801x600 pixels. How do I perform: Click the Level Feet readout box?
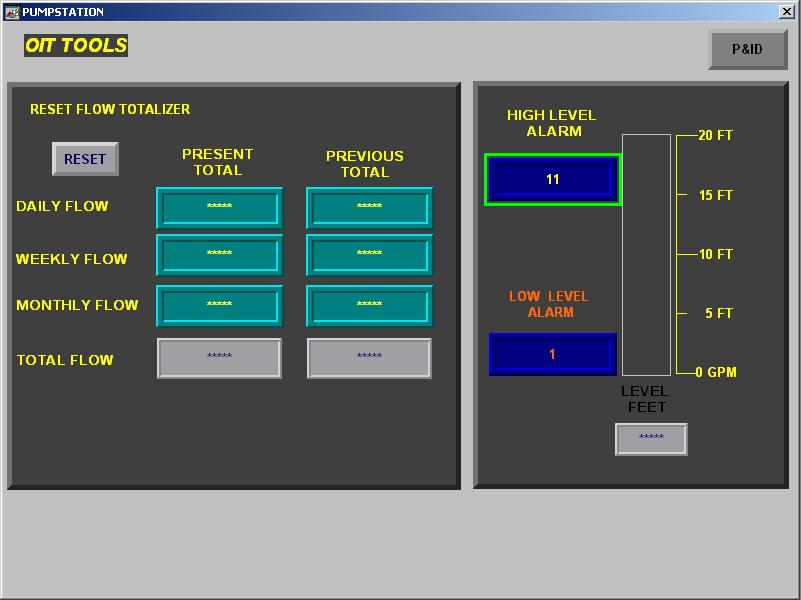tap(651, 439)
